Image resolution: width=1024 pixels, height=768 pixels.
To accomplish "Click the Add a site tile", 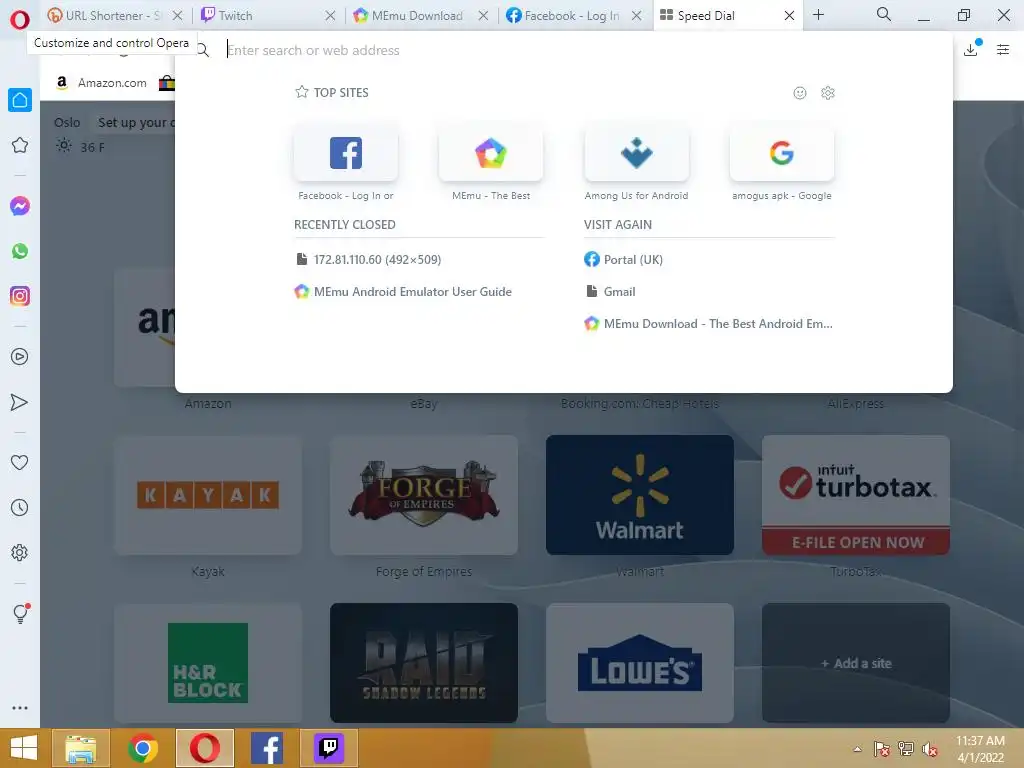I will (x=856, y=663).
